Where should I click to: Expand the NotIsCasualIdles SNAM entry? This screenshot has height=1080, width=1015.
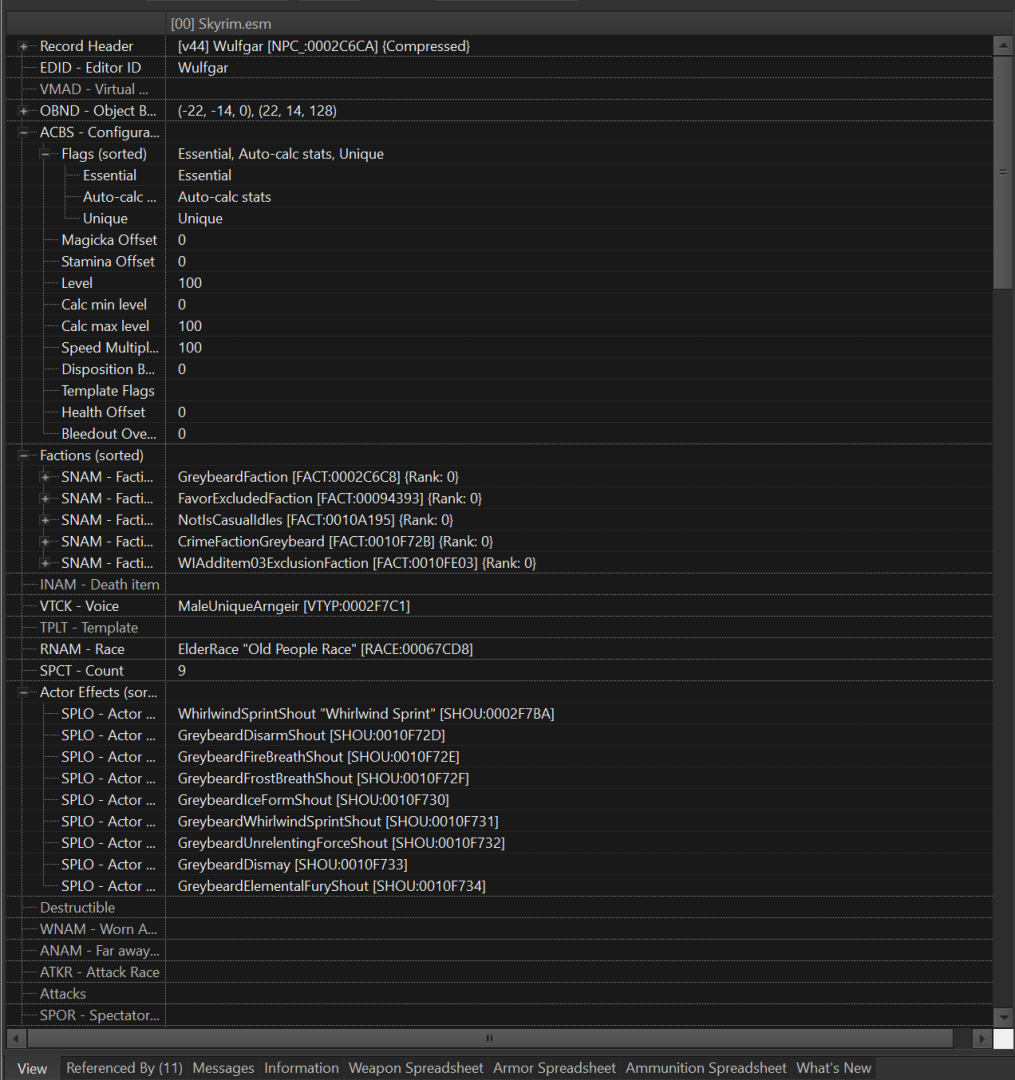pyautogui.click(x=45, y=520)
